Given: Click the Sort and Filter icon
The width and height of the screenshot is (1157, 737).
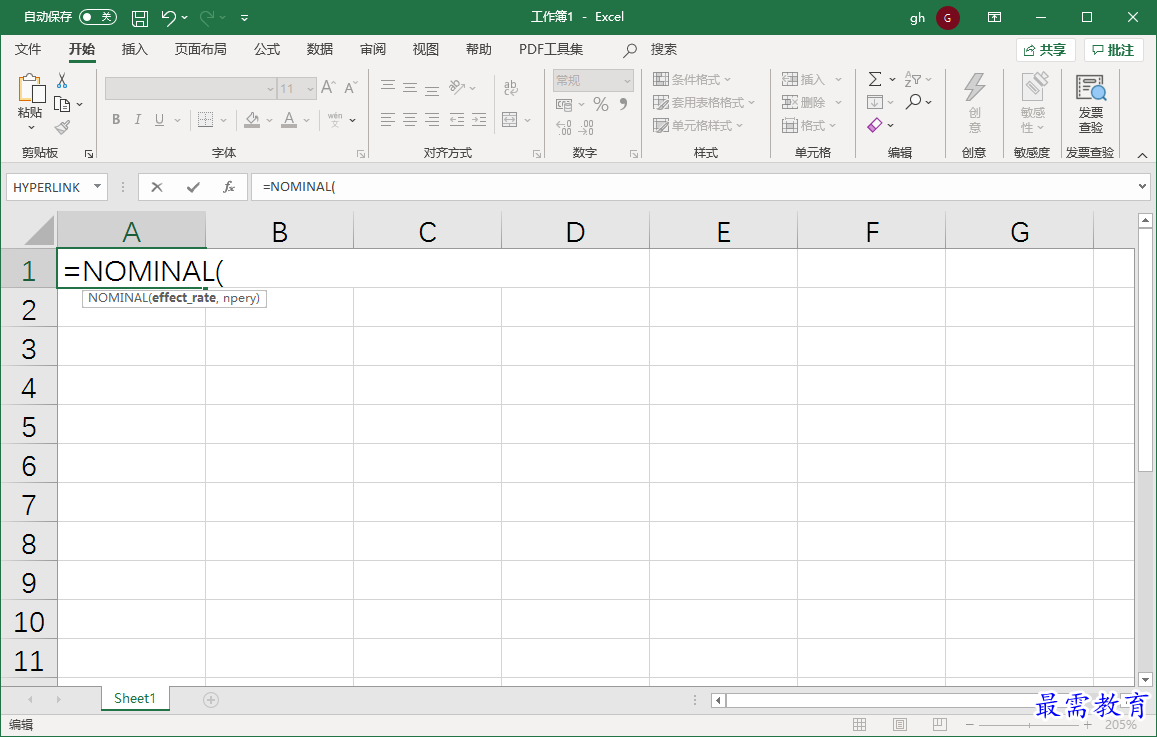Looking at the screenshot, I should [913, 79].
